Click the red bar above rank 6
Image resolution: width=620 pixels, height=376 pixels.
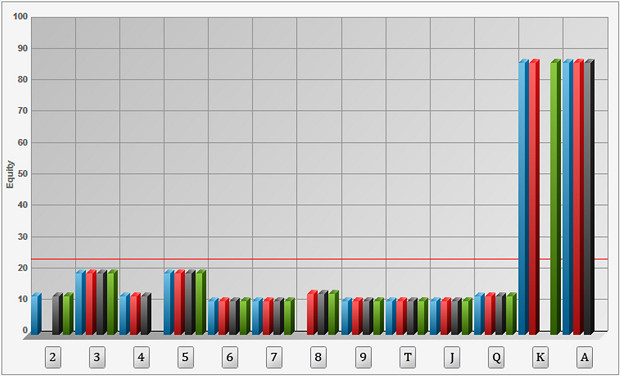coord(224,316)
